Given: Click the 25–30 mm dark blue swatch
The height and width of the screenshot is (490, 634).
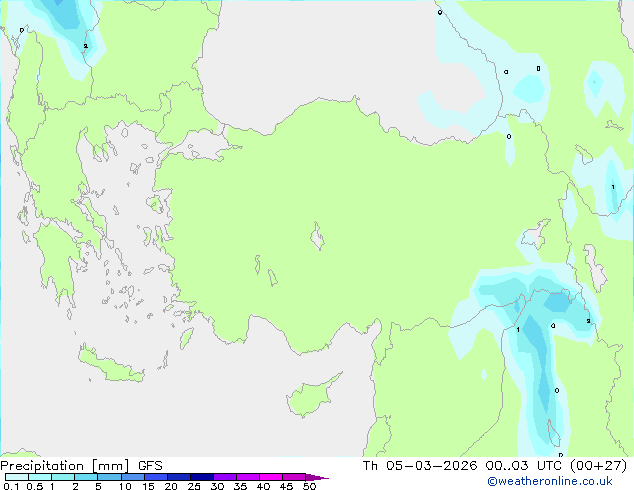Looking at the screenshot, I should tap(202, 477).
